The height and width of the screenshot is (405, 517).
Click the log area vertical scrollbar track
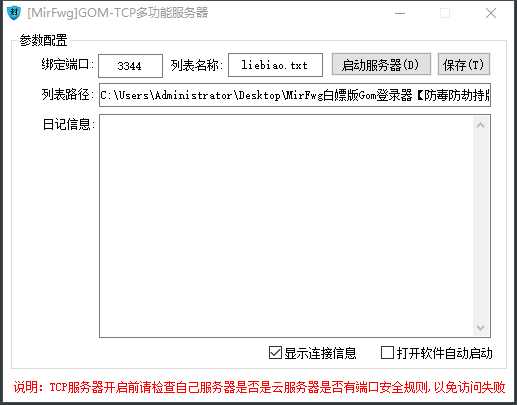[x=480, y=227]
